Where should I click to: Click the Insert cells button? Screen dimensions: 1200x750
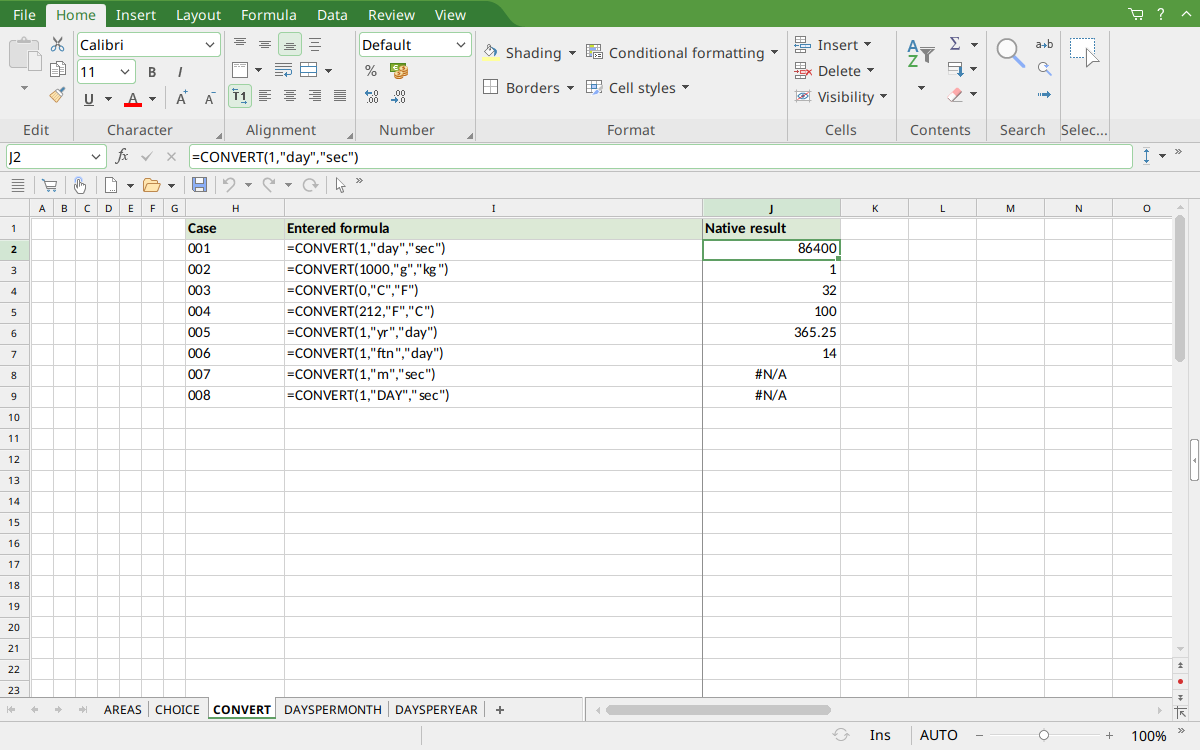pos(833,45)
